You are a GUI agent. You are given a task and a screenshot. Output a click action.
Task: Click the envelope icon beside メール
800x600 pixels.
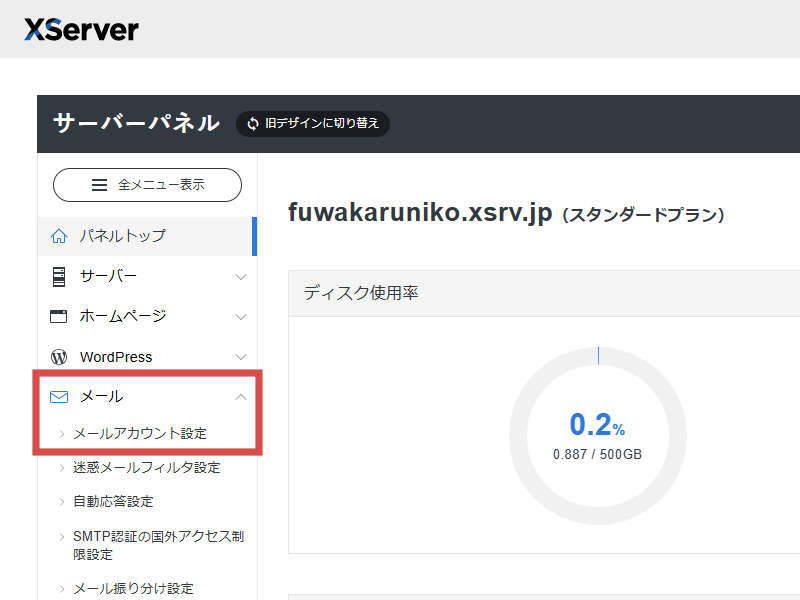pos(59,396)
